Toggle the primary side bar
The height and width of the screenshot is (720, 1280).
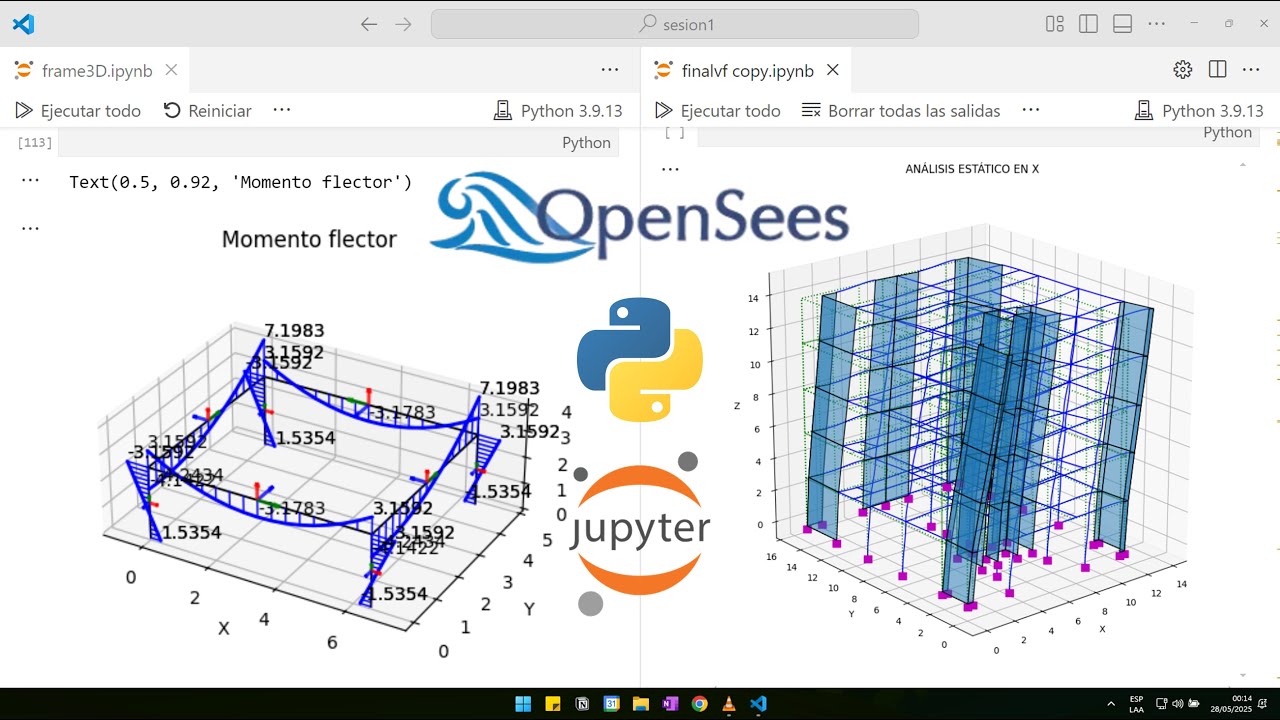pos(1089,24)
